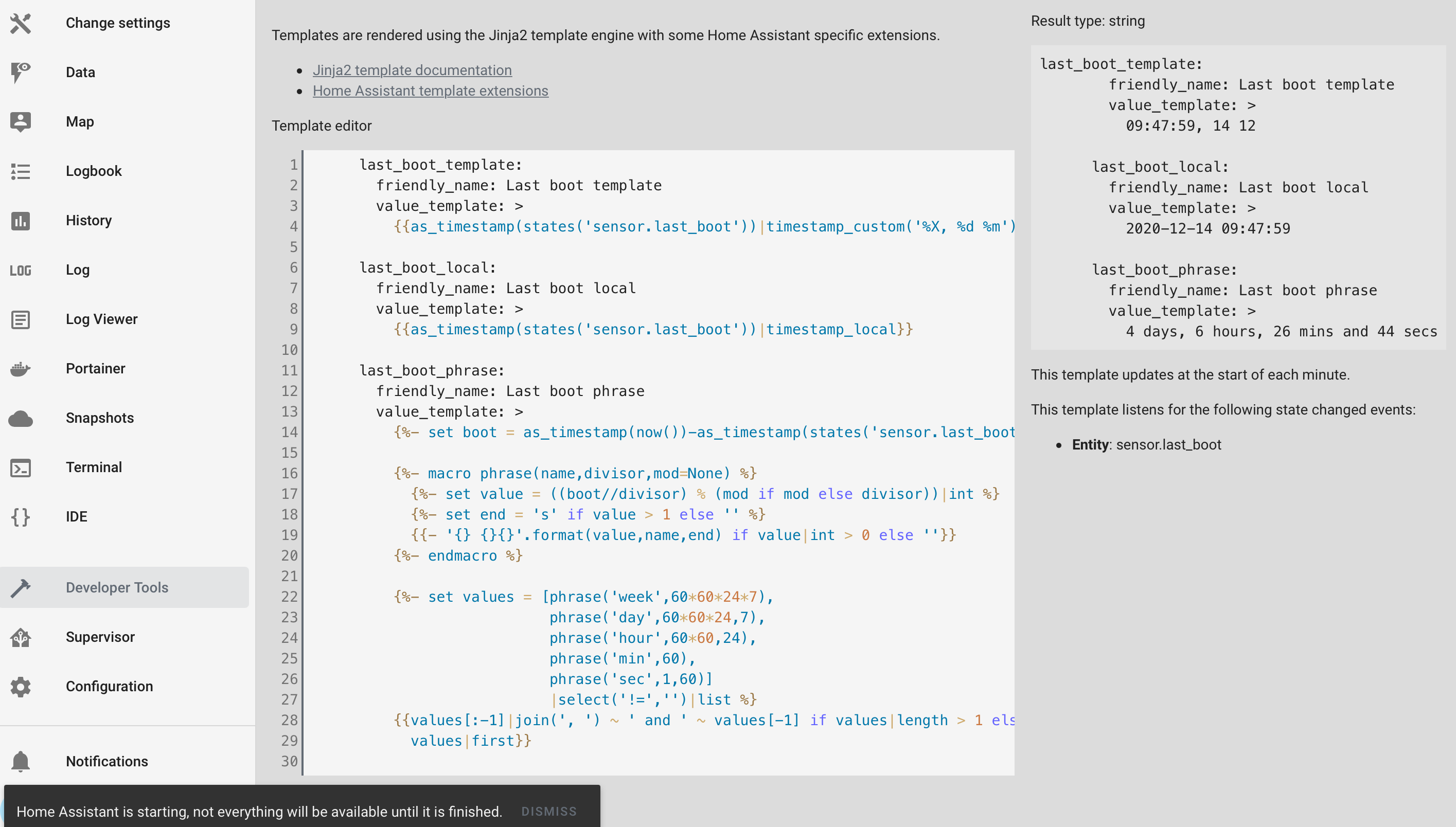Open History via its chart icon

click(x=21, y=221)
